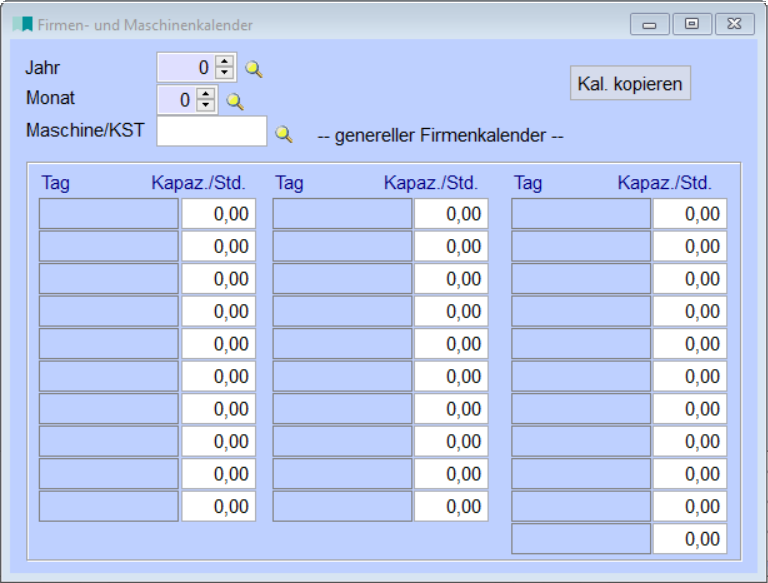The width and height of the screenshot is (768, 583).
Task: Decrease the Jahr value with the down arrow
Action: pos(224,73)
